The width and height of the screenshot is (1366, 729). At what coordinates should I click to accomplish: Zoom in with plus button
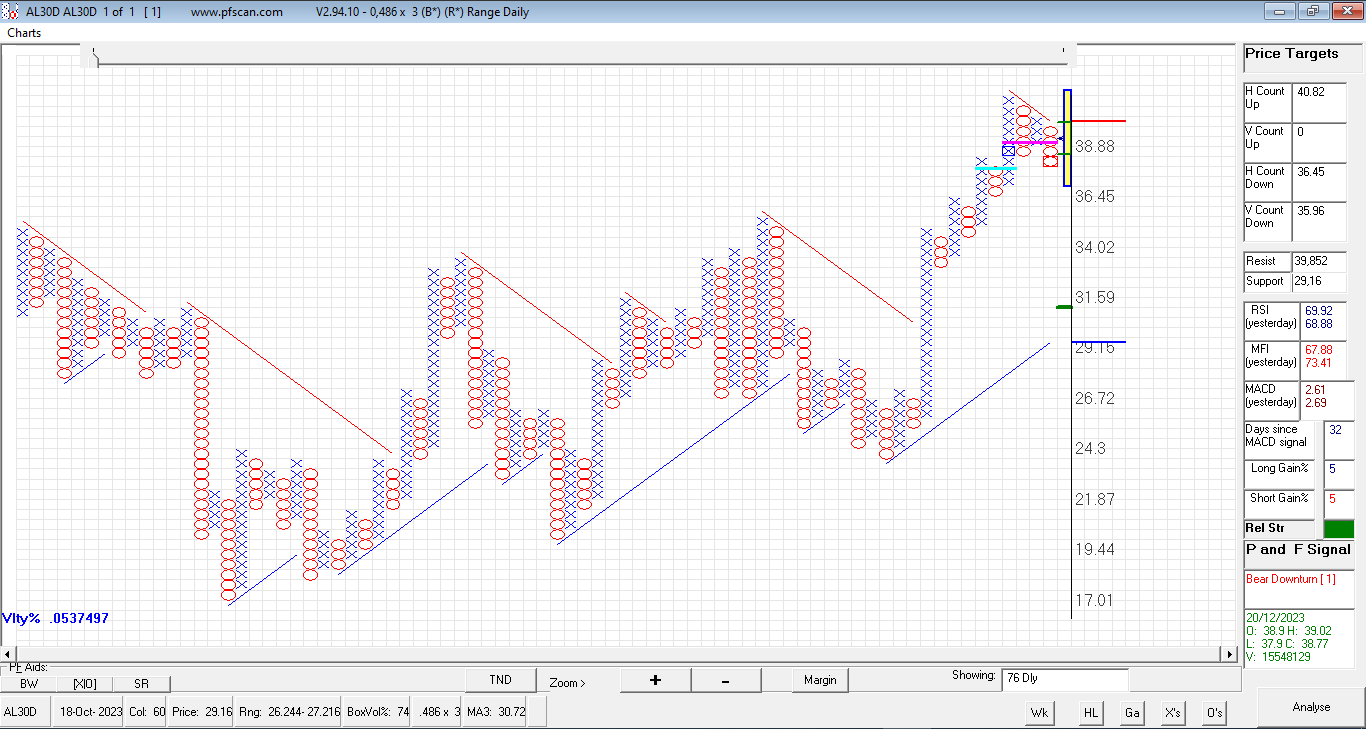[655, 680]
